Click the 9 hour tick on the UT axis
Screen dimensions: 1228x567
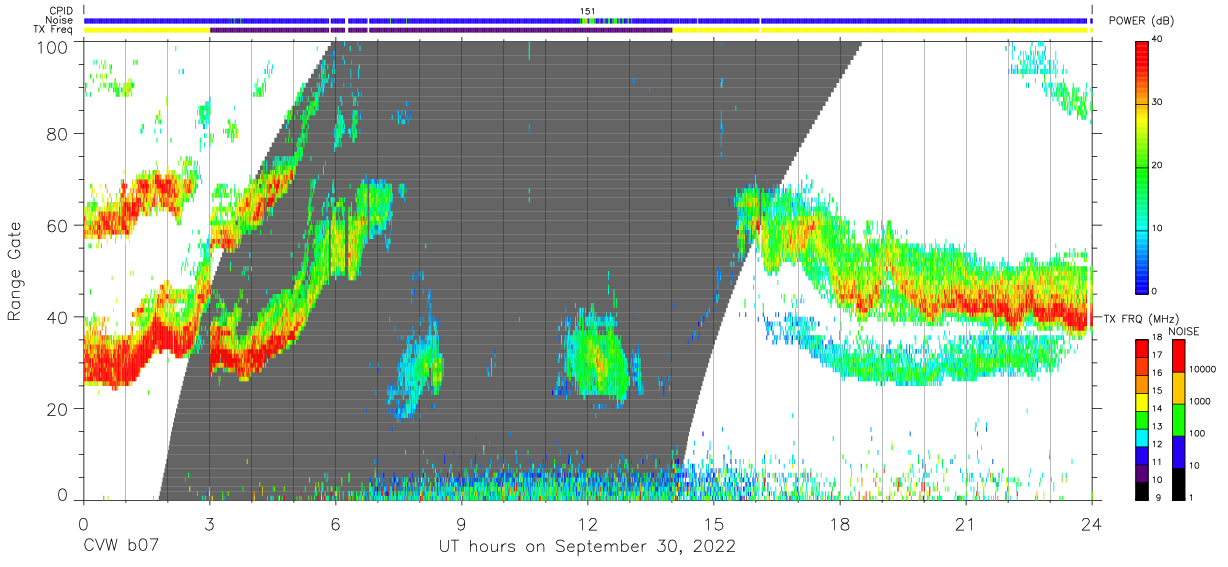pos(461,523)
